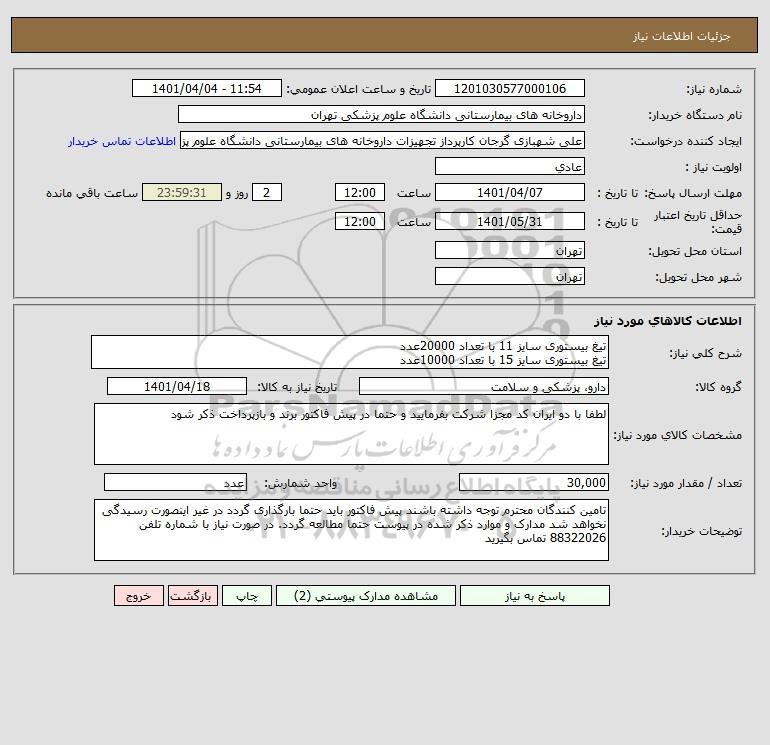This screenshot has height=745, width=770.
Task: Click the label تعداد / مقدار مورد نیاز
Action: (686, 483)
